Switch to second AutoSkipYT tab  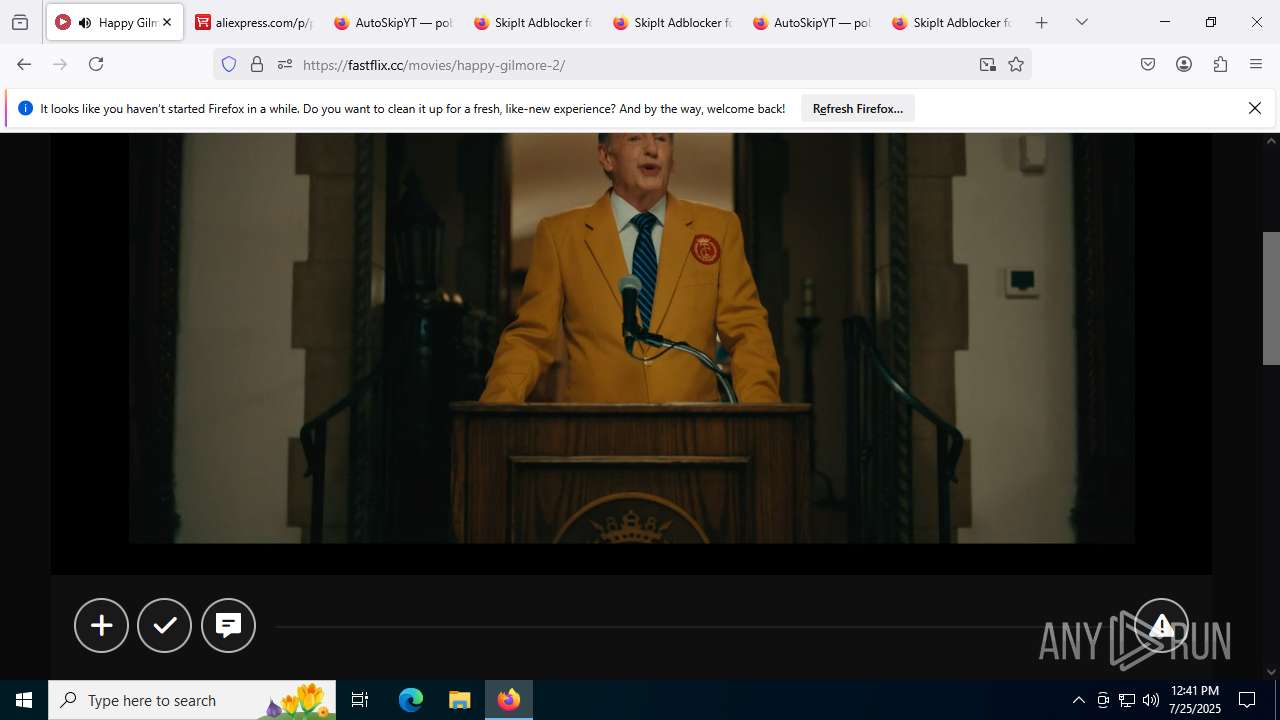[812, 22]
